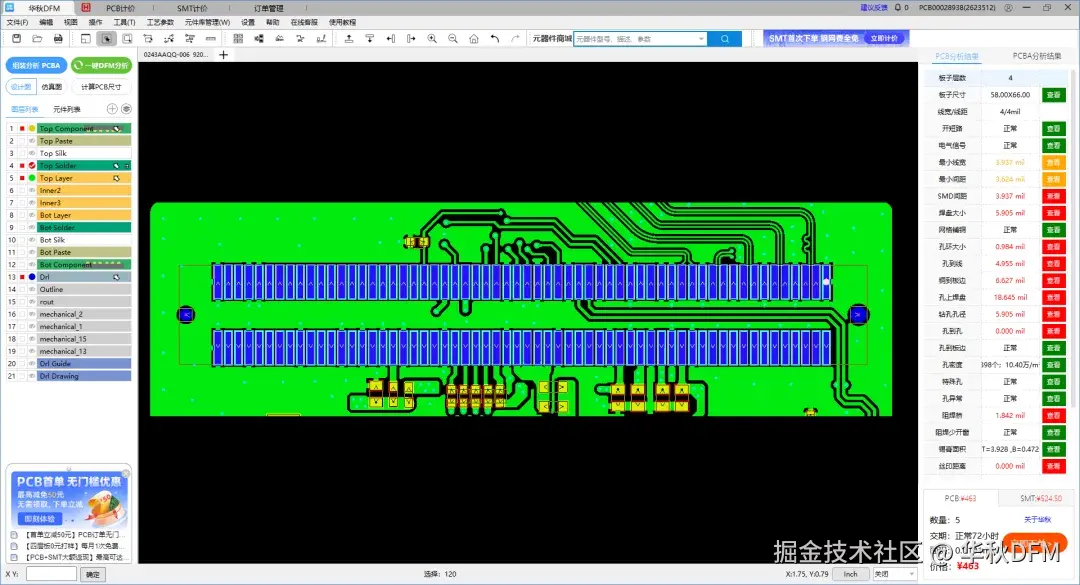This screenshot has height=585, width=1080.
Task: Uncheck the red checkbox for Top Solder layer
Action: pos(22,166)
